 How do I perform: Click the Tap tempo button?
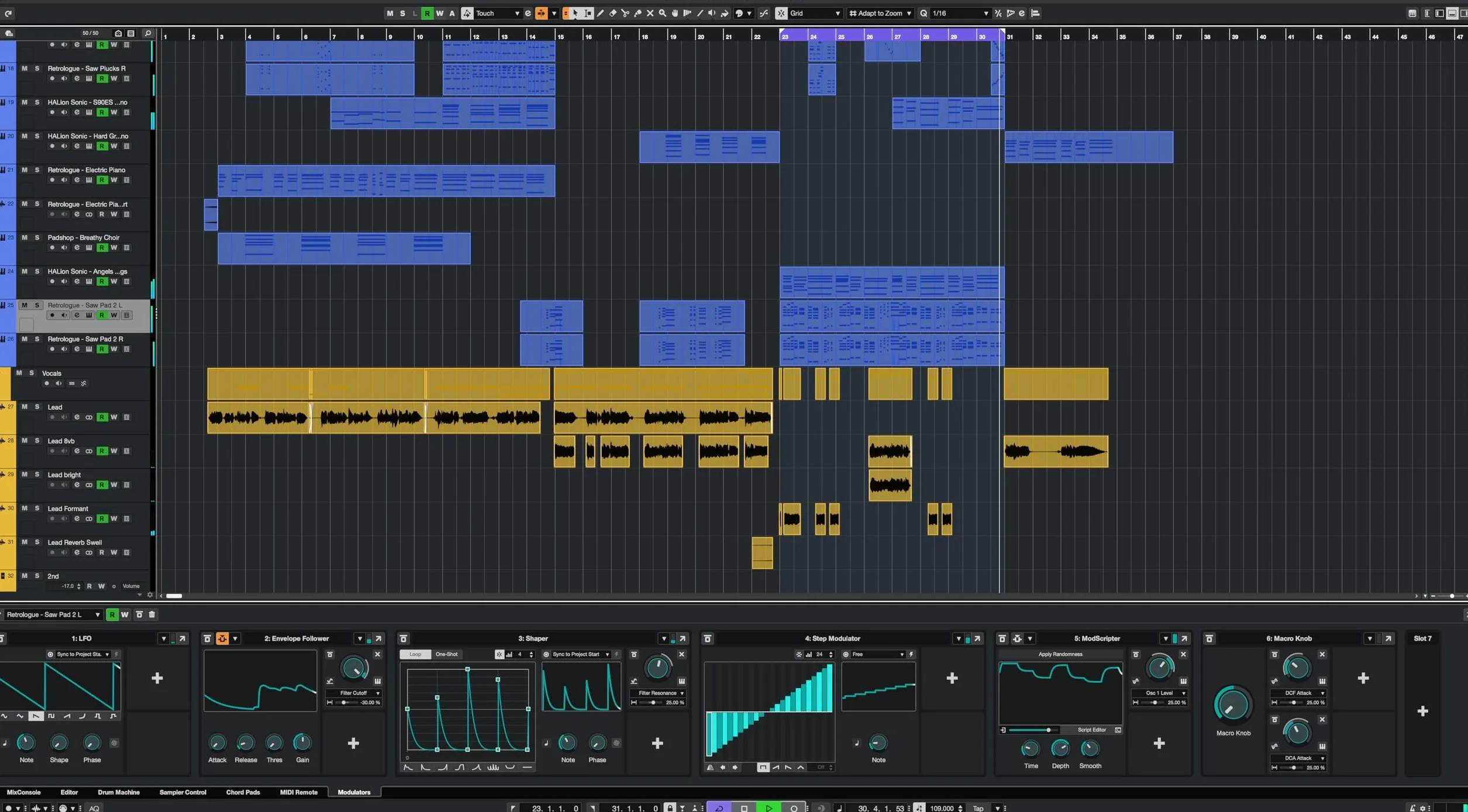[978, 808]
